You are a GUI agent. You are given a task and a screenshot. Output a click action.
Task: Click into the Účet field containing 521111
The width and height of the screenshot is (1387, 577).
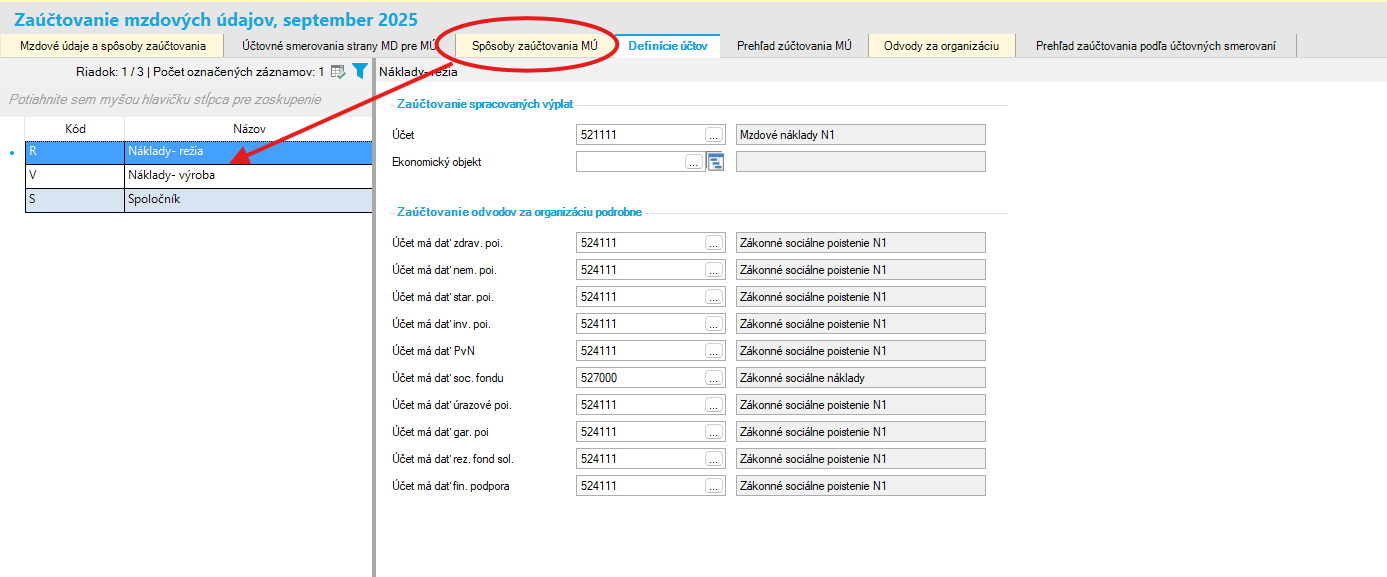638,135
